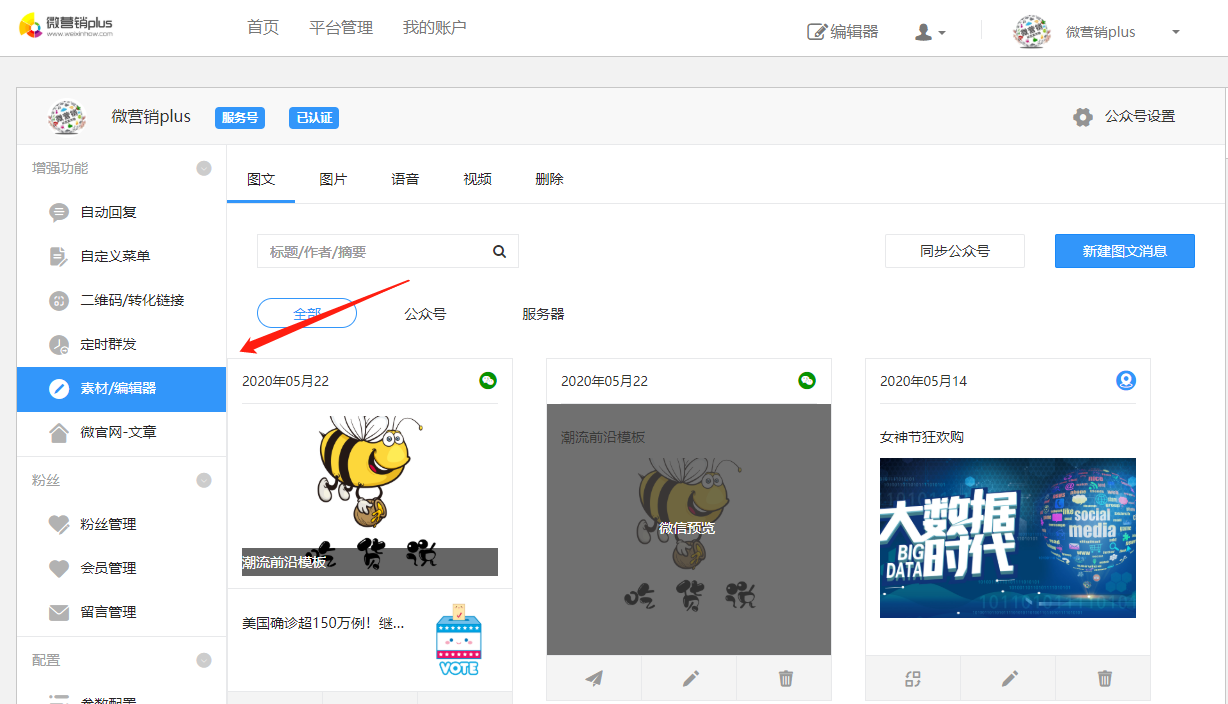The height and width of the screenshot is (704, 1228).
Task: Switch to the 删除 tab
Action: pyautogui.click(x=549, y=179)
